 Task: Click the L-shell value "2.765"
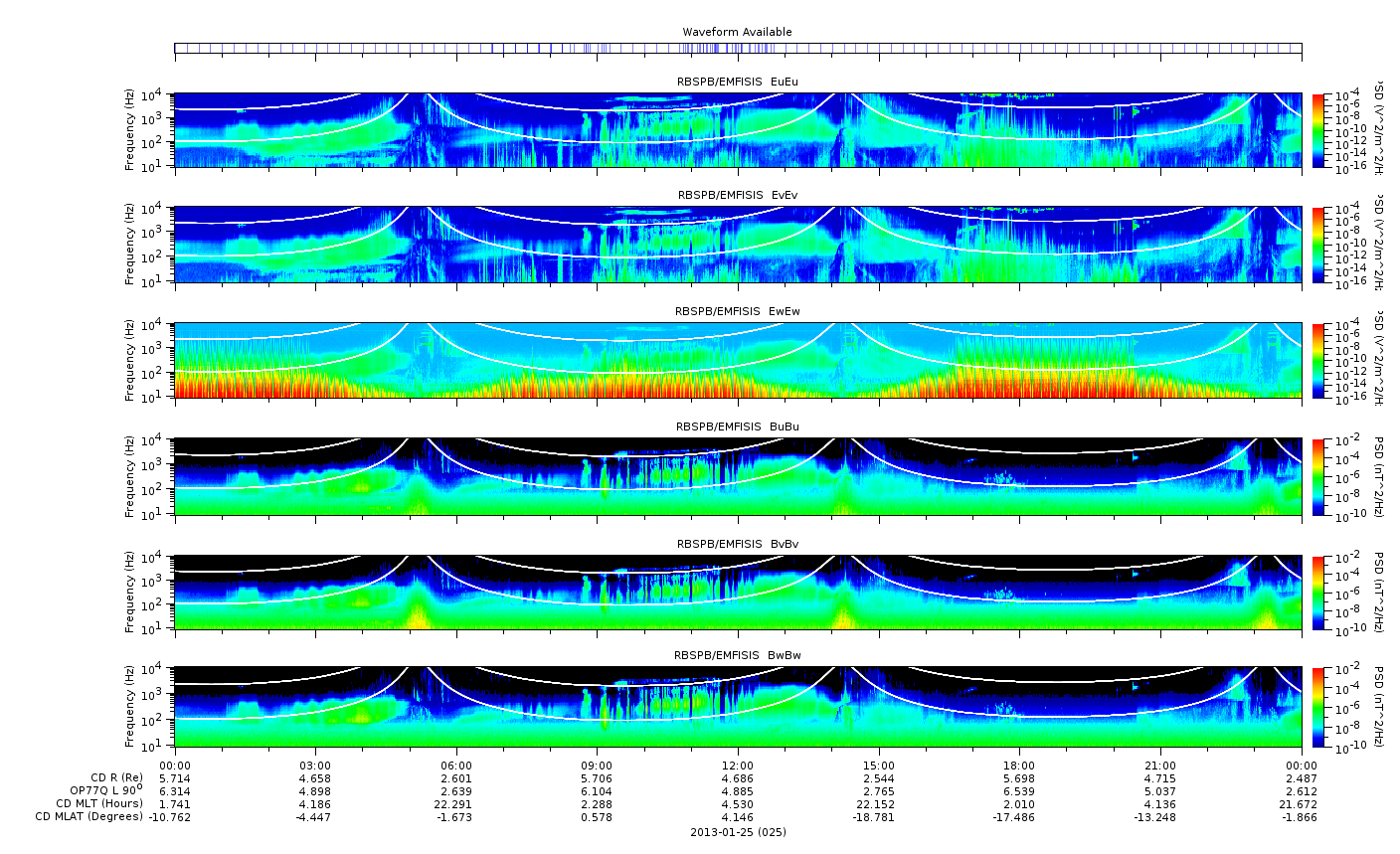click(x=879, y=791)
